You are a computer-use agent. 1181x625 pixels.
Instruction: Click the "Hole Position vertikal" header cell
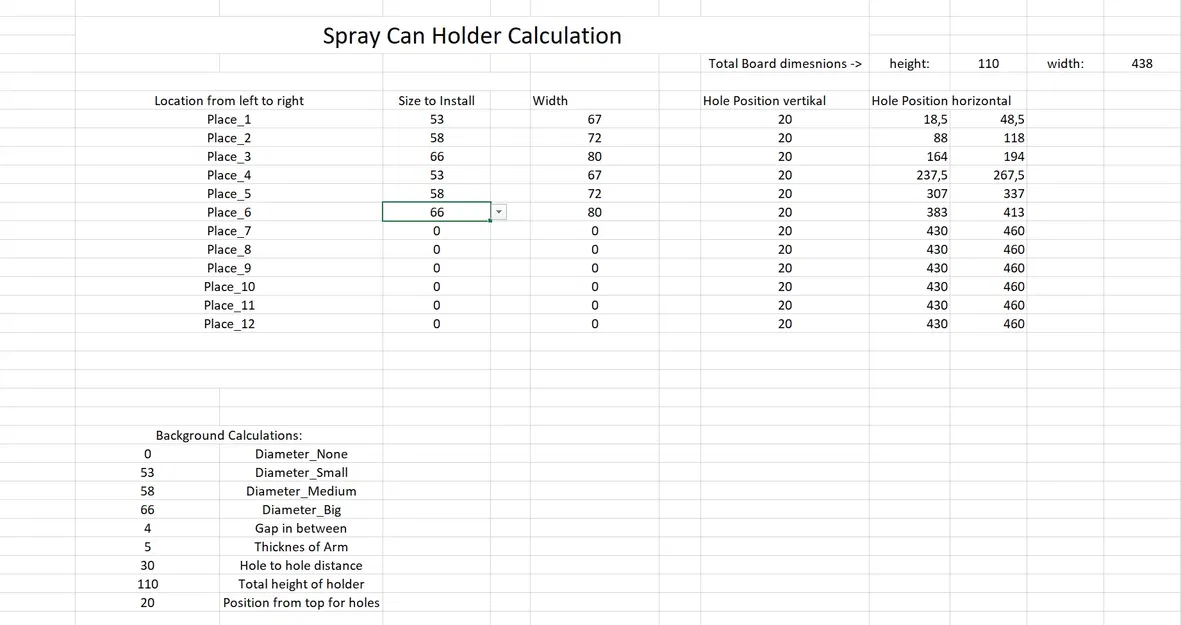(x=764, y=101)
